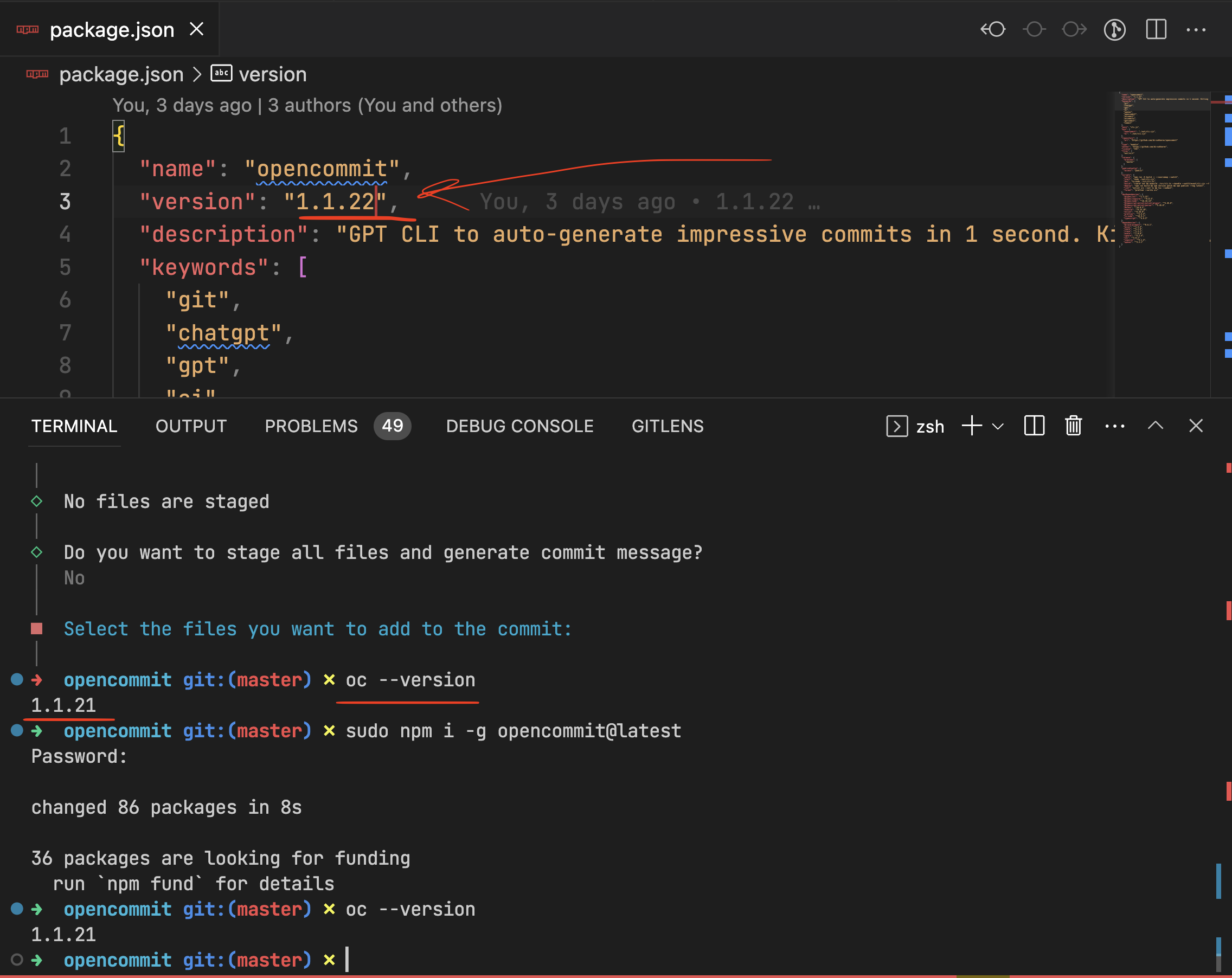Click "changed 86 packages in 8s" output
This screenshot has width=1232, height=978.
tap(166, 807)
